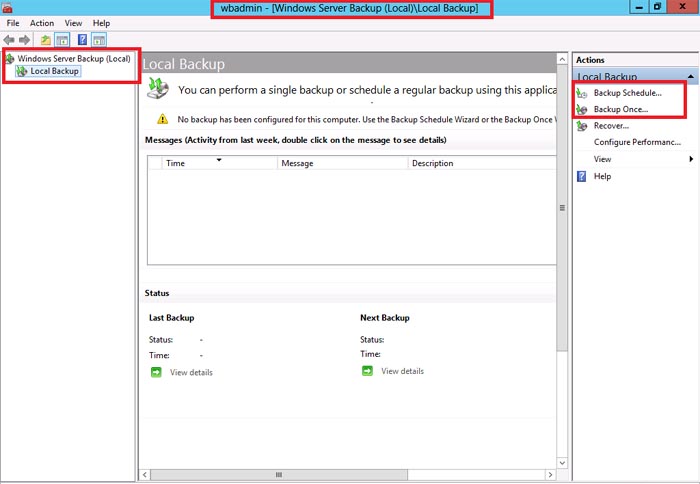Launch the Recover action
Screen dimensions: 700x484
click(611, 126)
